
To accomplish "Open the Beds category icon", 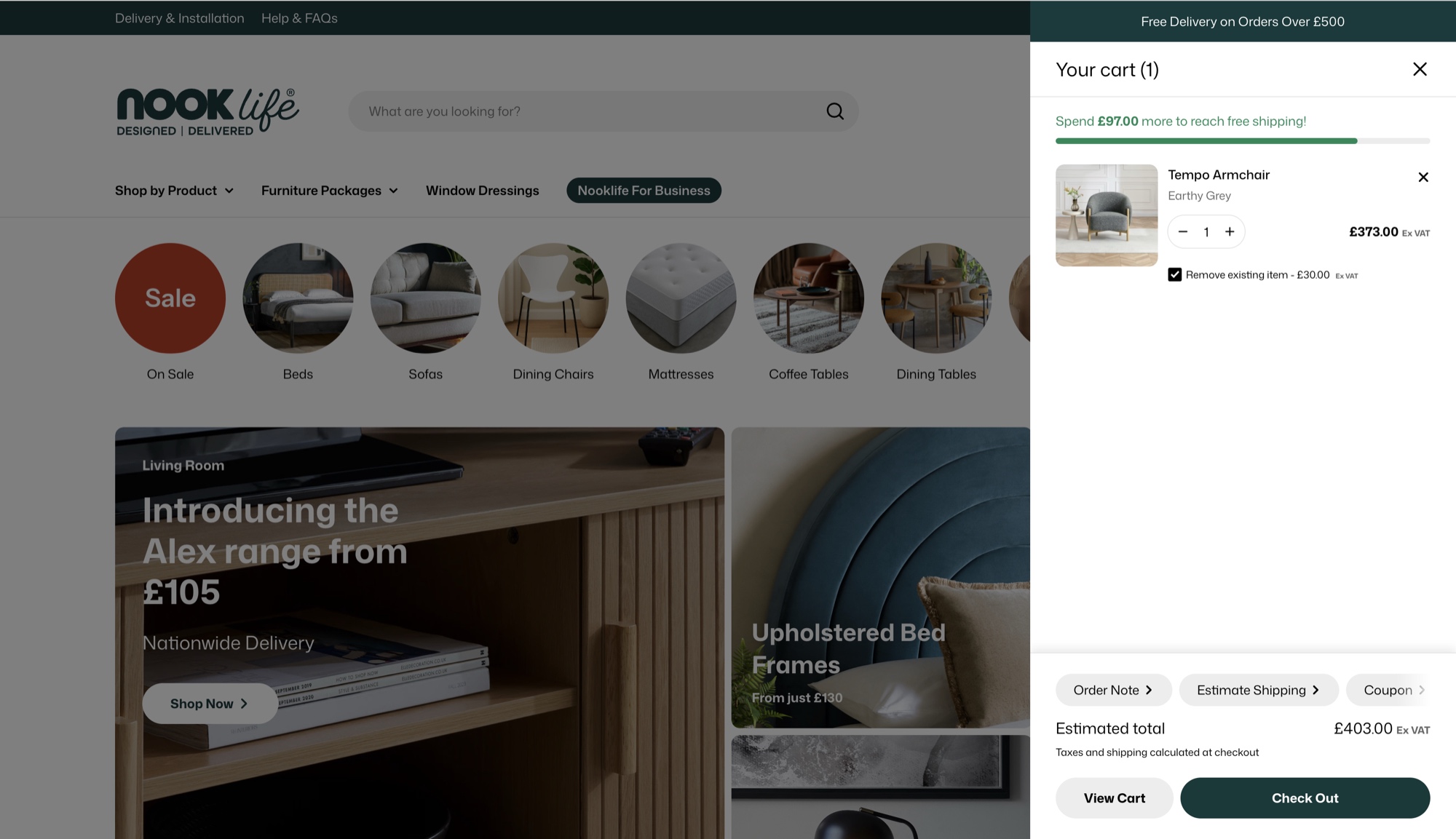I will tap(298, 298).
